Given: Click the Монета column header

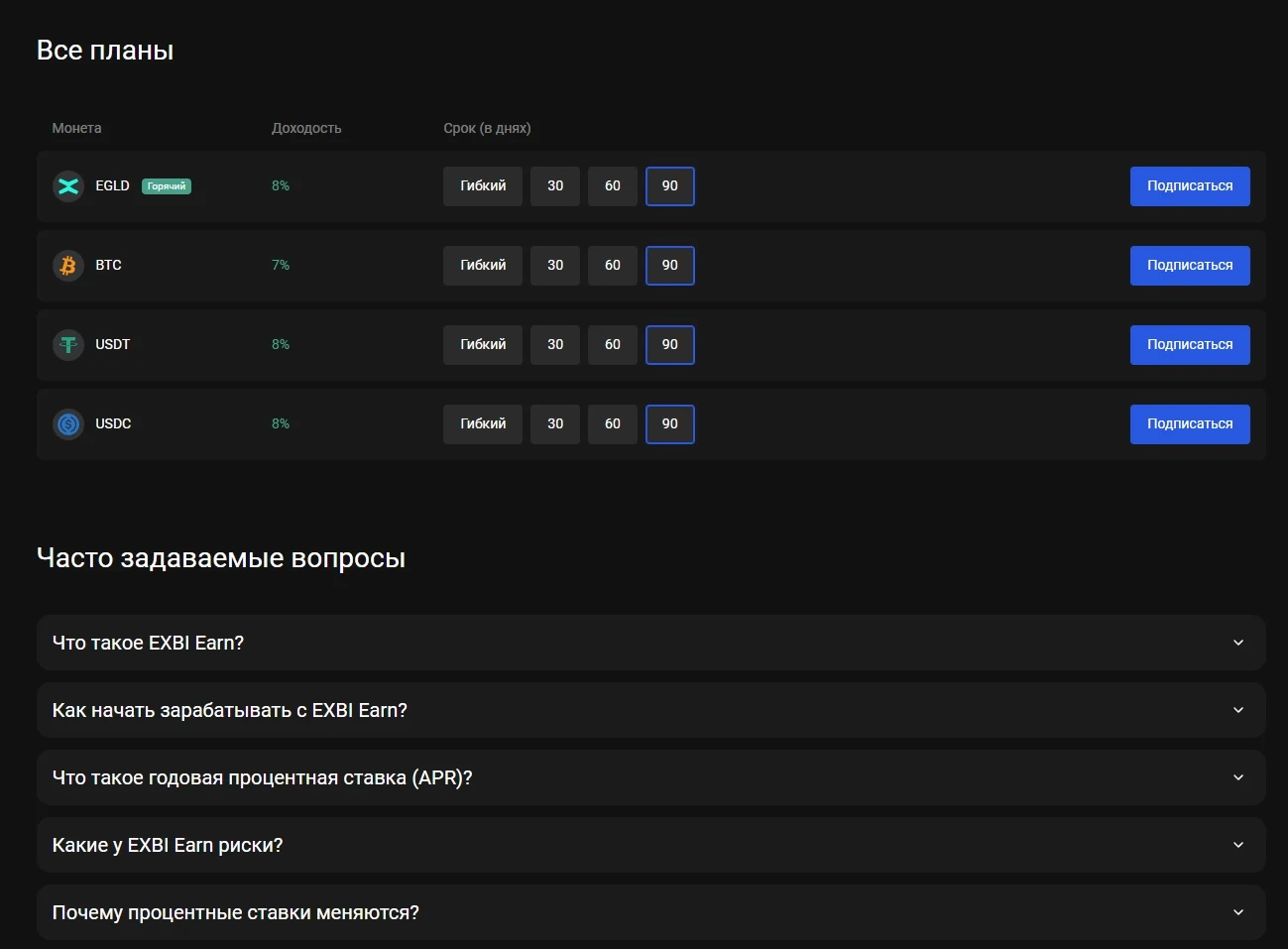Looking at the screenshot, I should [x=76, y=128].
